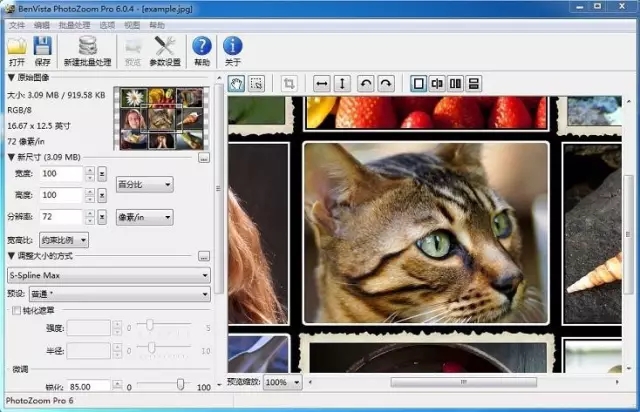Open the 批量处理 menu
Screen dimensions: 640x412
(76, 24)
